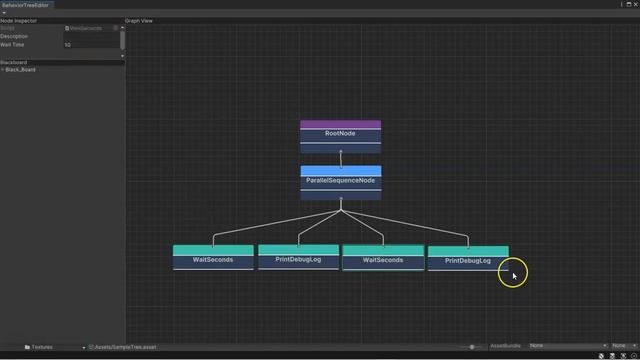Click the Description label
Image resolution: width=640 pixels, height=360 pixels.
tap(14, 36)
